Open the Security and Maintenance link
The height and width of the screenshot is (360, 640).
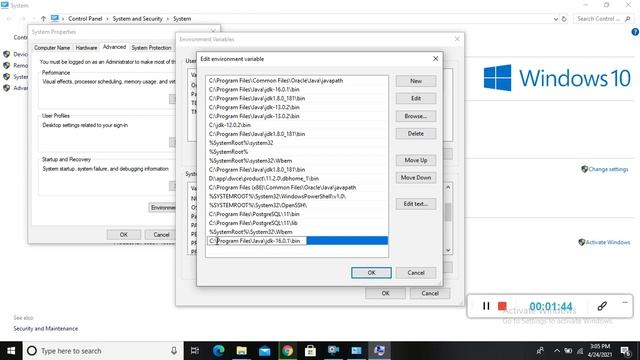(x=45, y=328)
